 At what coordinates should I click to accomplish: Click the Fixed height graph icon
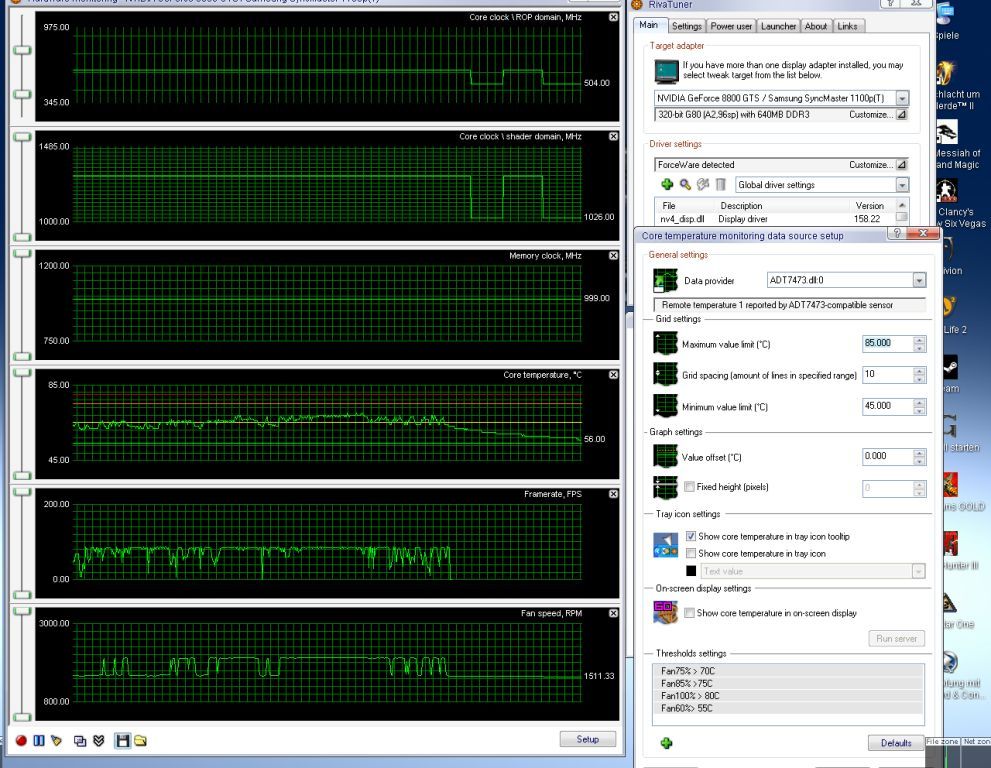pyautogui.click(x=665, y=487)
